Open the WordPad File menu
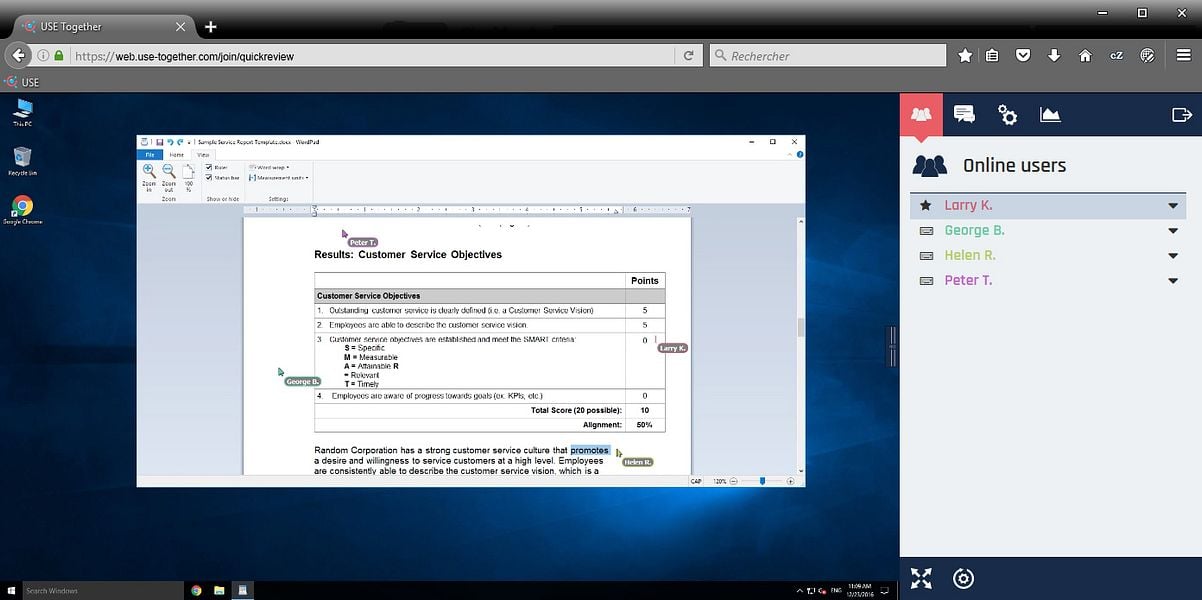The height and width of the screenshot is (600, 1202). (x=148, y=155)
